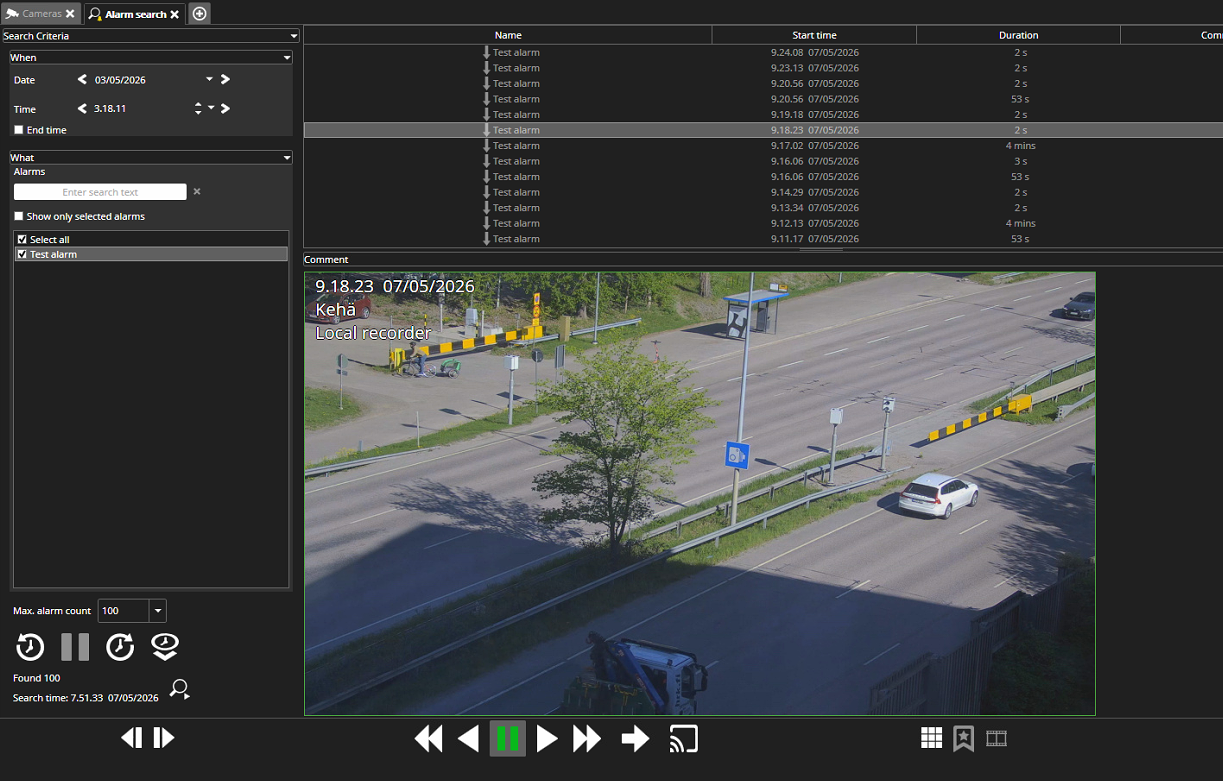Close the Alarm search tab
Screen dimensions: 1223x781
[x=175, y=14]
